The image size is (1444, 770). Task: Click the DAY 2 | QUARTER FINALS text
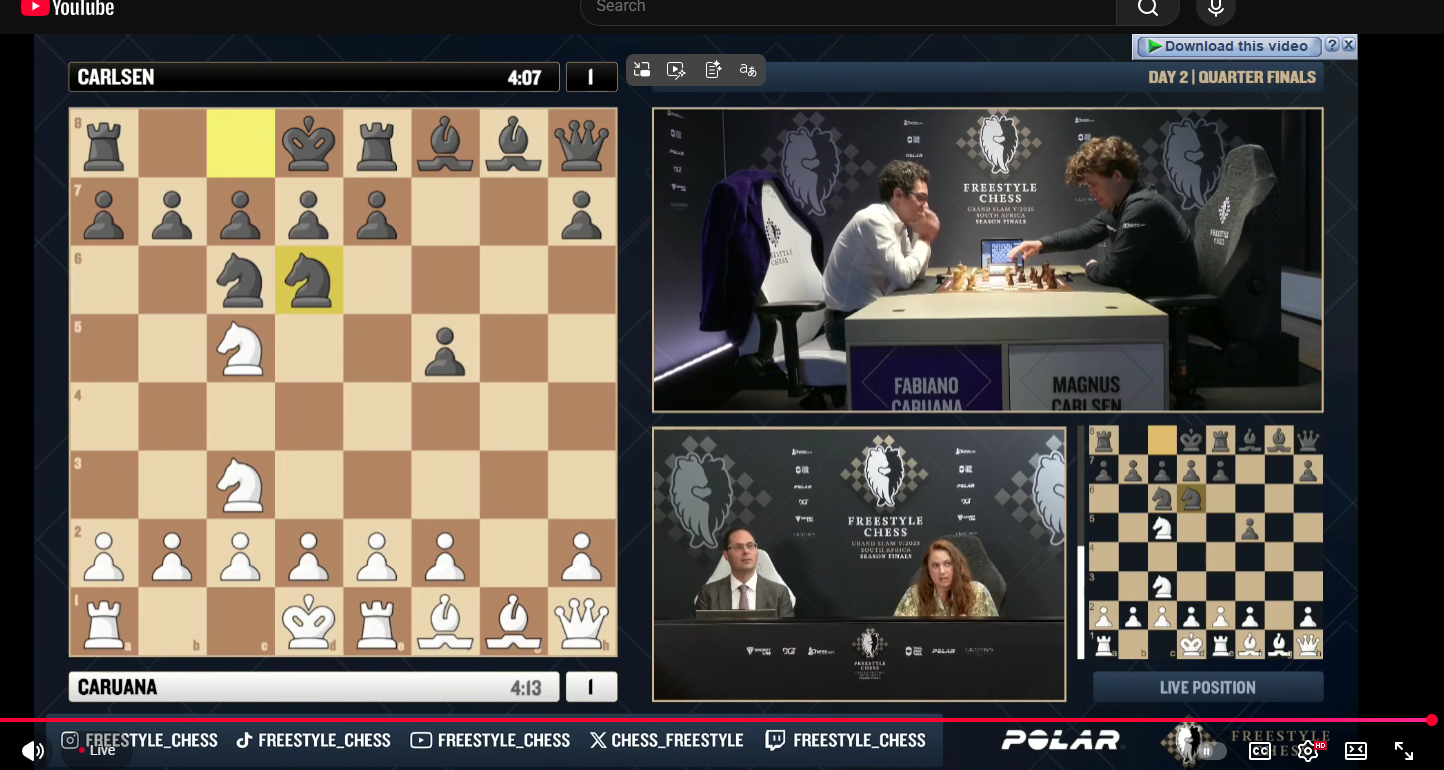tap(1232, 77)
